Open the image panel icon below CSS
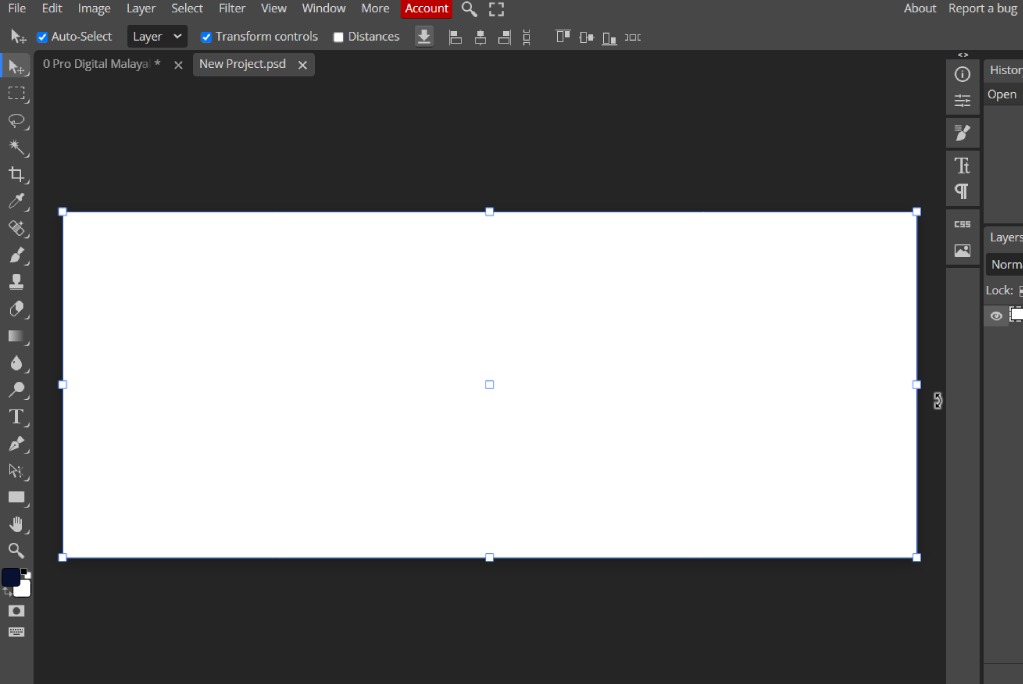The image size is (1023, 684). (x=962, y=250)
